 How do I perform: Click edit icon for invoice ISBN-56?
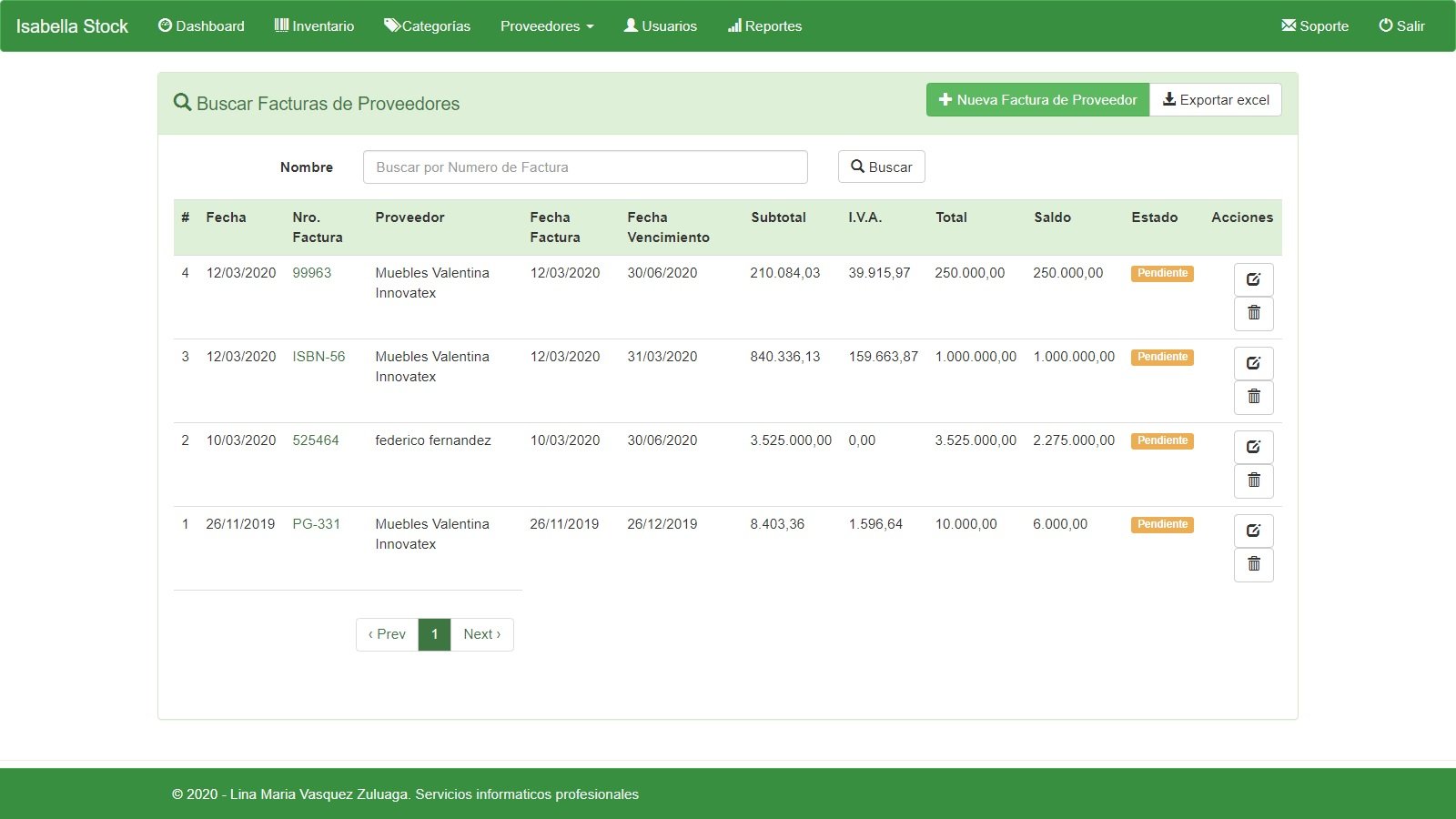[x=1253, y=363]
